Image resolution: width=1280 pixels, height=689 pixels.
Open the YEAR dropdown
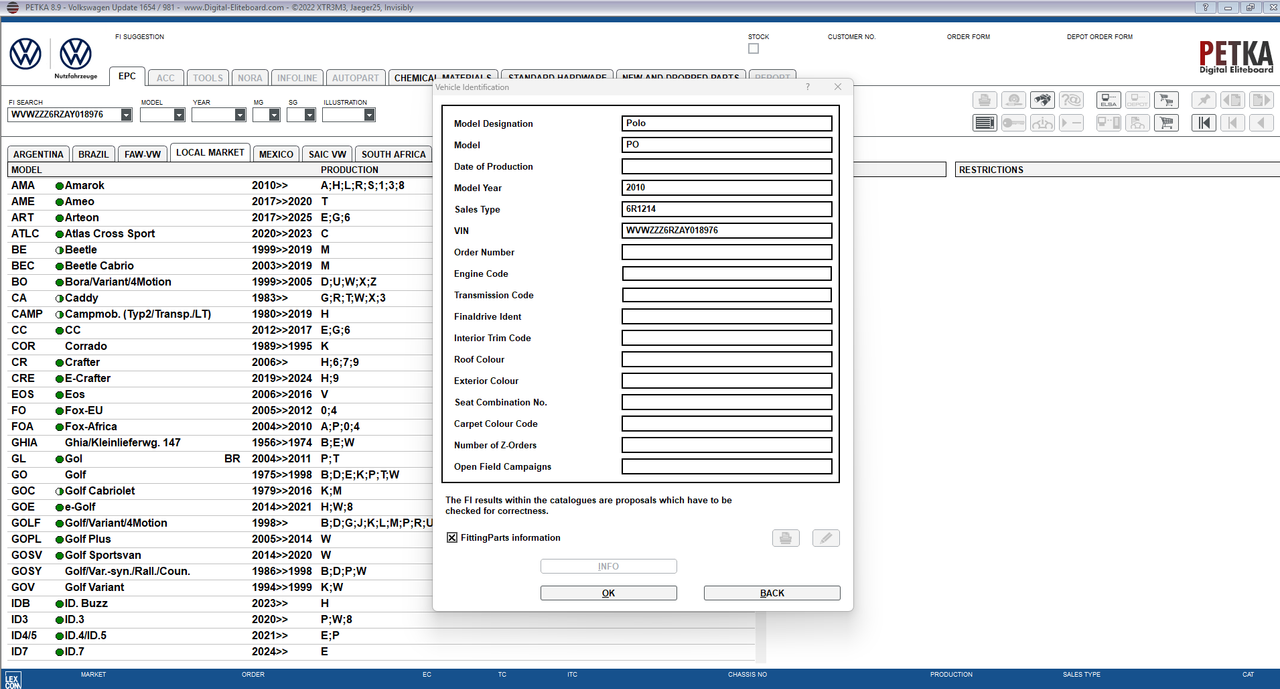pyautogui.click(x=240, y=115)
